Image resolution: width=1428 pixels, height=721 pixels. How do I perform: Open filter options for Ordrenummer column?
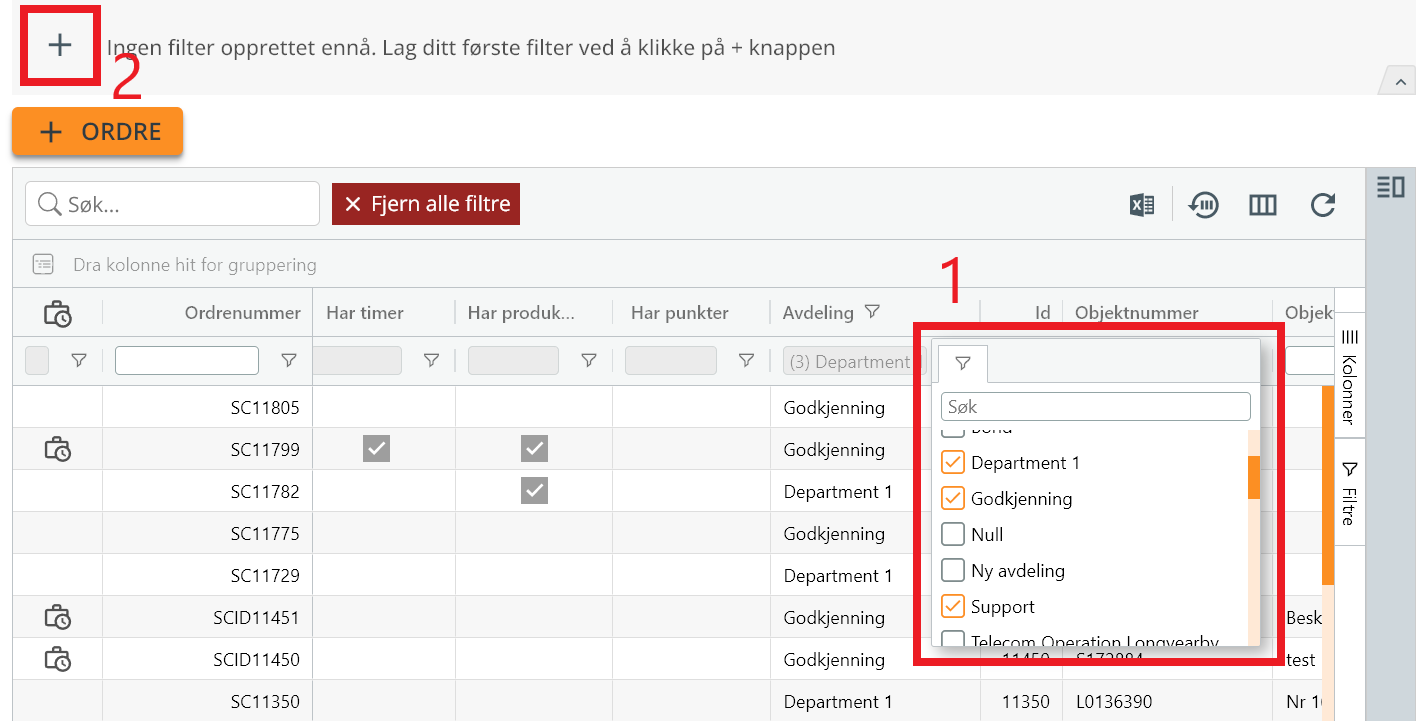point(289,361)
